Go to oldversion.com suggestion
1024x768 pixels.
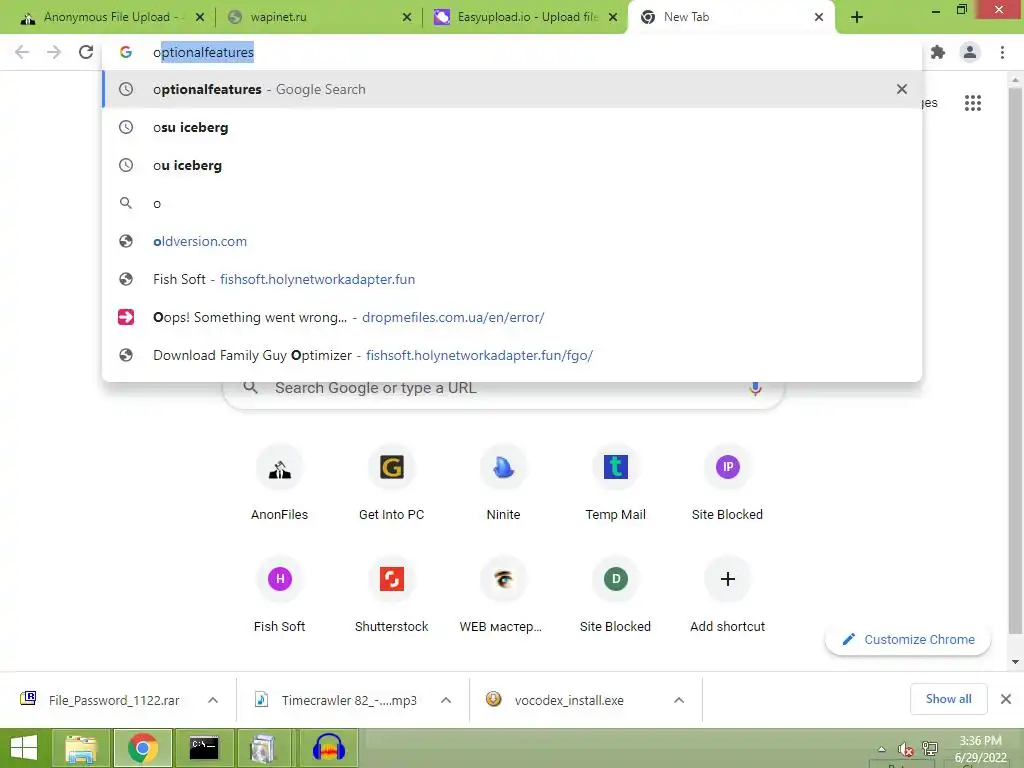coord(512,241)
